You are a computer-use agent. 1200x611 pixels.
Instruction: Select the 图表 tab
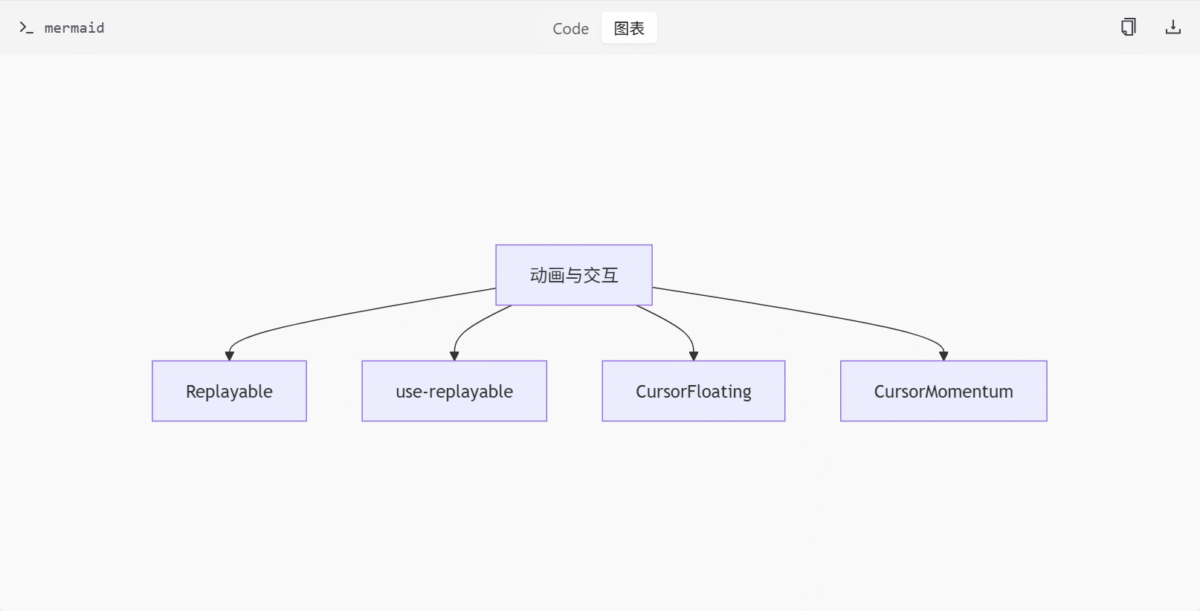click(629, 28)
